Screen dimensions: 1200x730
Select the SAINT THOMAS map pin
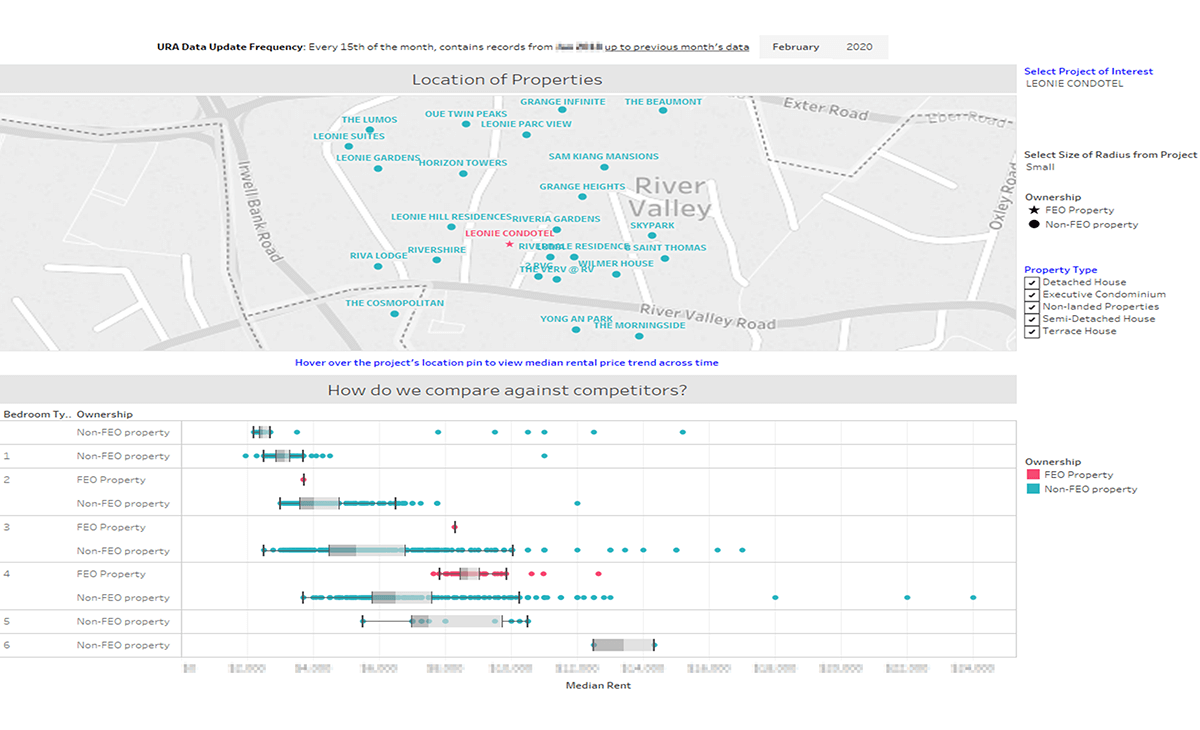(665, 258)
